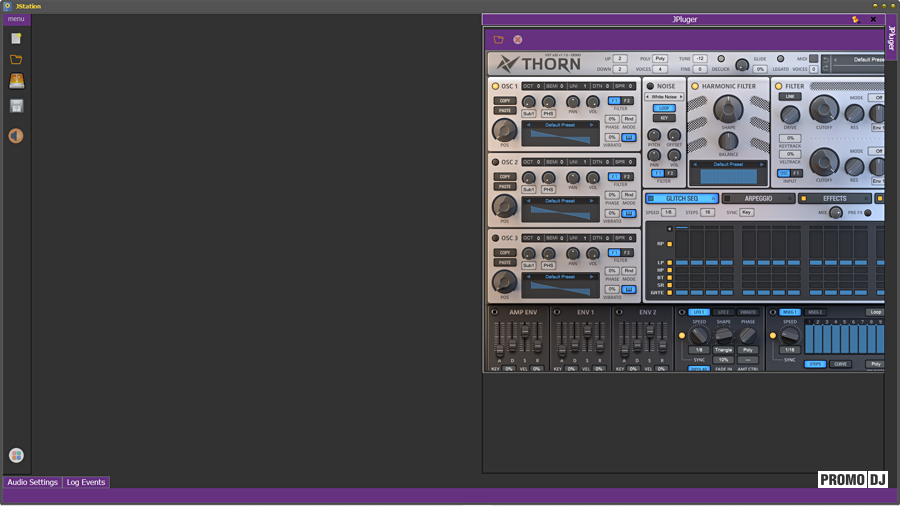
Task: Select next OSC 1 wavetable preset arrow
Action: click(592, 124)
